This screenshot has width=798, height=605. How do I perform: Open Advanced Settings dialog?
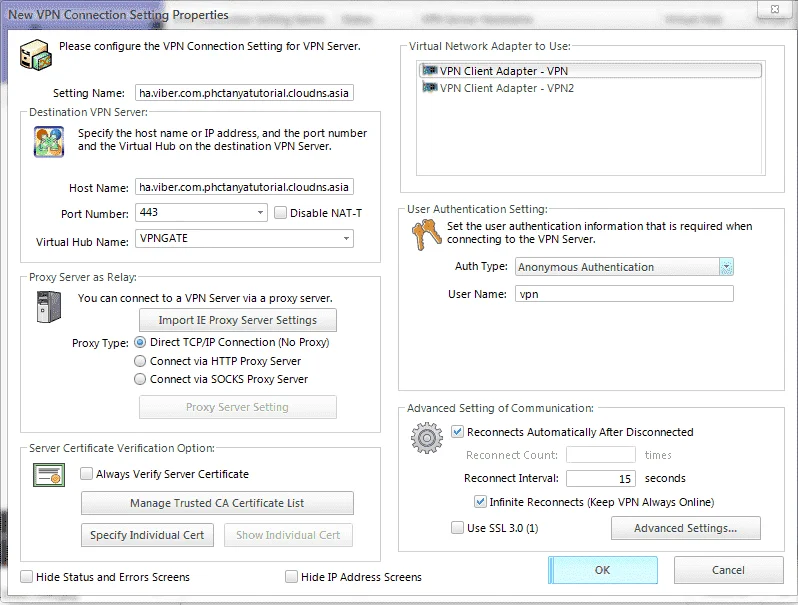[x=686, y=528]
